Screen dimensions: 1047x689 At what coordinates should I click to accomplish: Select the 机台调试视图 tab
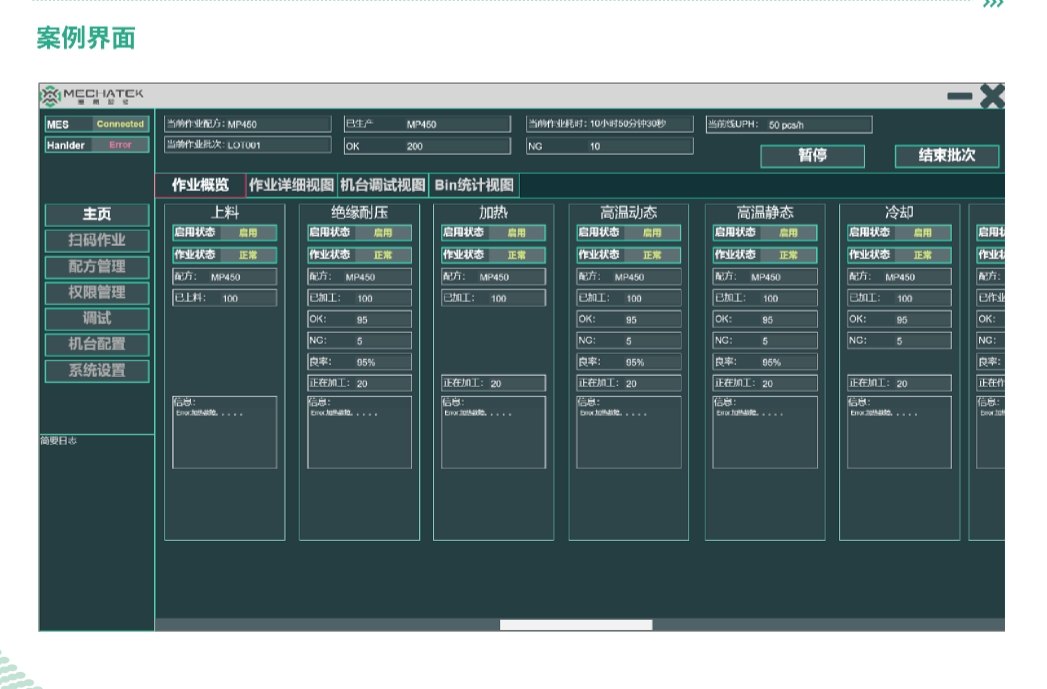(383, 185)
